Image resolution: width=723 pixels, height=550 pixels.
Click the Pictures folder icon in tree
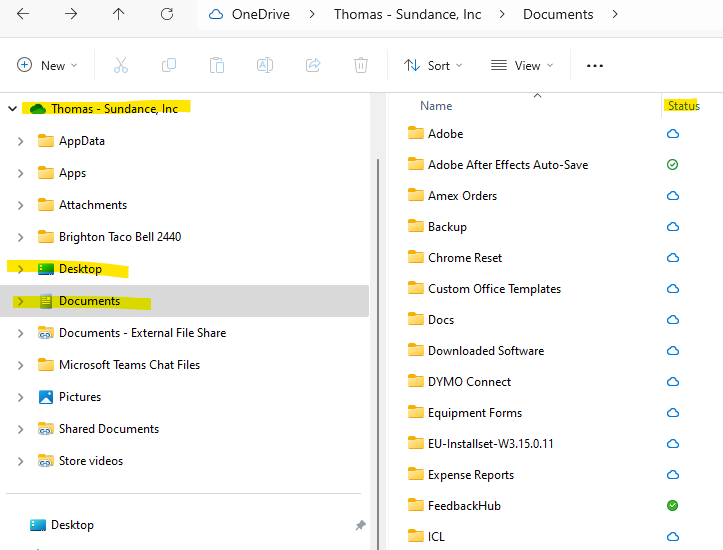(x=46, y=397)
